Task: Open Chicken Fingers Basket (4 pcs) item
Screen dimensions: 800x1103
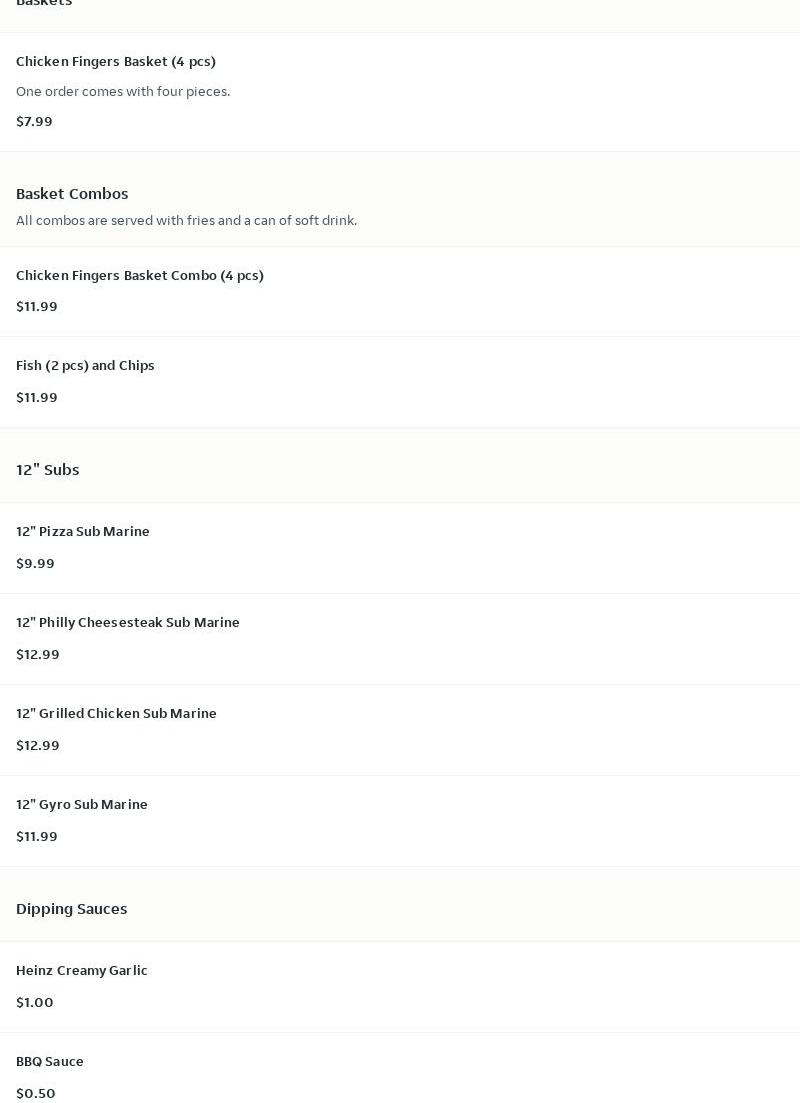Action: (x=116, y=61)
